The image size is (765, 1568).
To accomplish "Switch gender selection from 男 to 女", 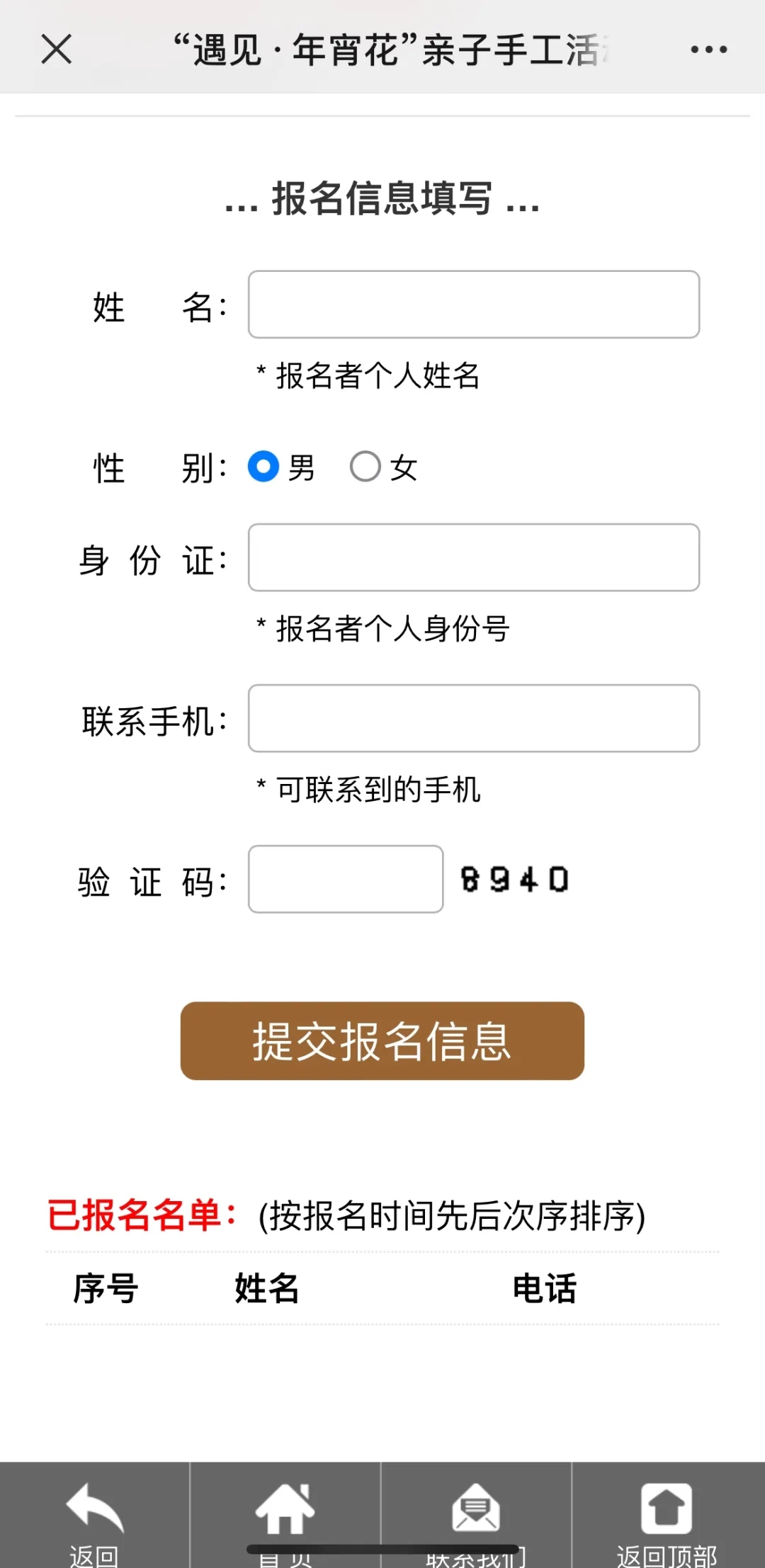I will click(x=365, y=467).
